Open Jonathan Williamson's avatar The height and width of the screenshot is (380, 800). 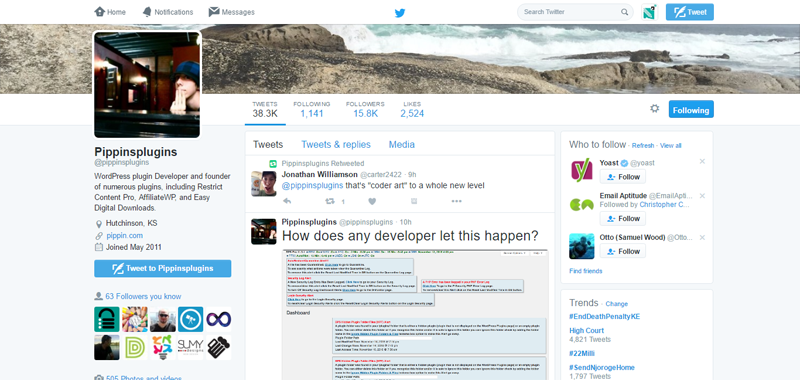(x=264, y=184)
